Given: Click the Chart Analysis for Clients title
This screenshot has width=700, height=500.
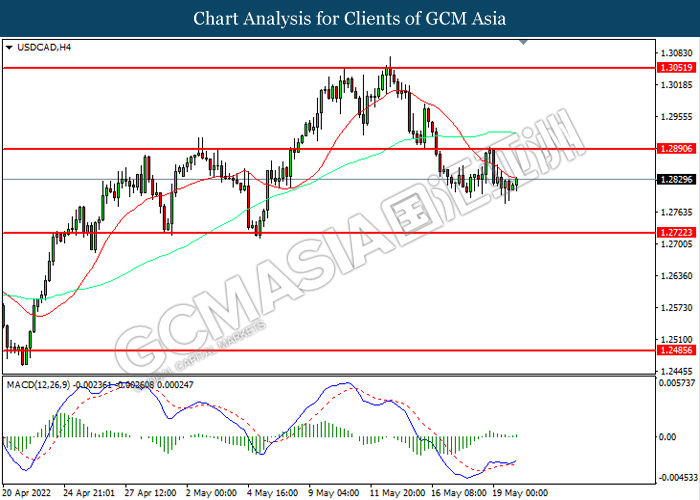Looking at the screenshot, I should click(350, 18).
